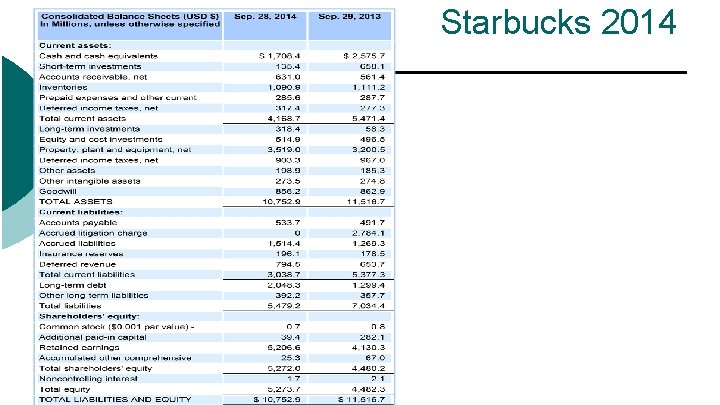The width and height of the screenshot is (720, 405).
Task: Click the 'Goodwill' row label
Action: pos(58,191)
